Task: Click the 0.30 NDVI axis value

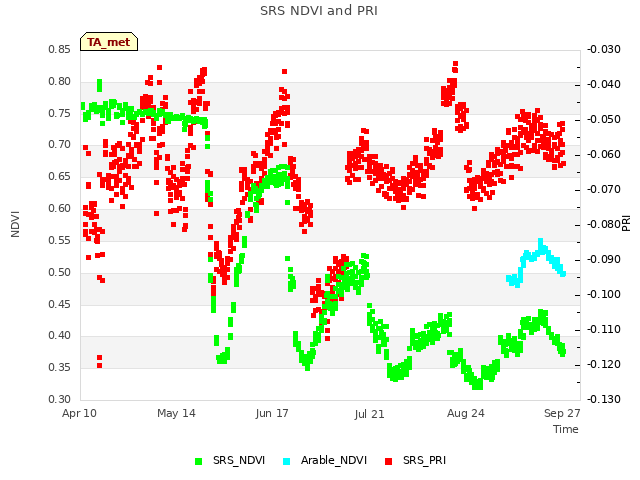Action: 60,399
